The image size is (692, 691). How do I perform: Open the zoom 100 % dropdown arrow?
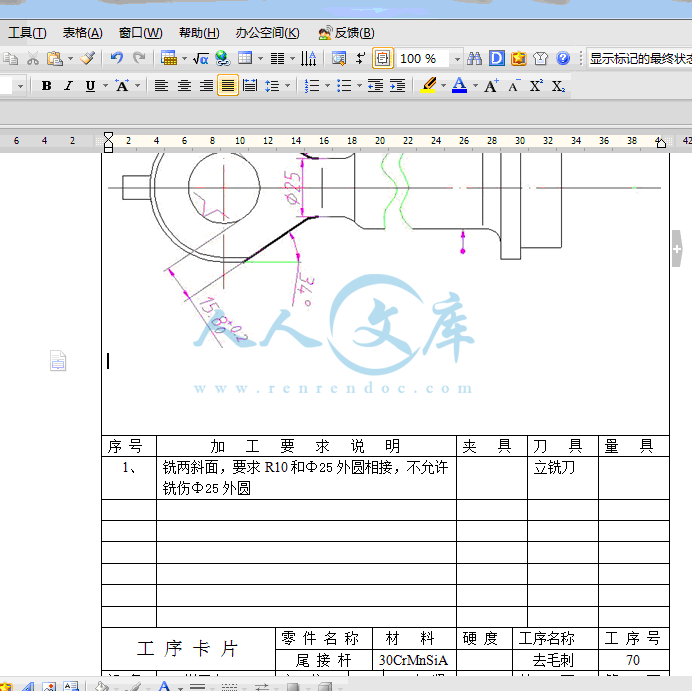click(457, 59)
